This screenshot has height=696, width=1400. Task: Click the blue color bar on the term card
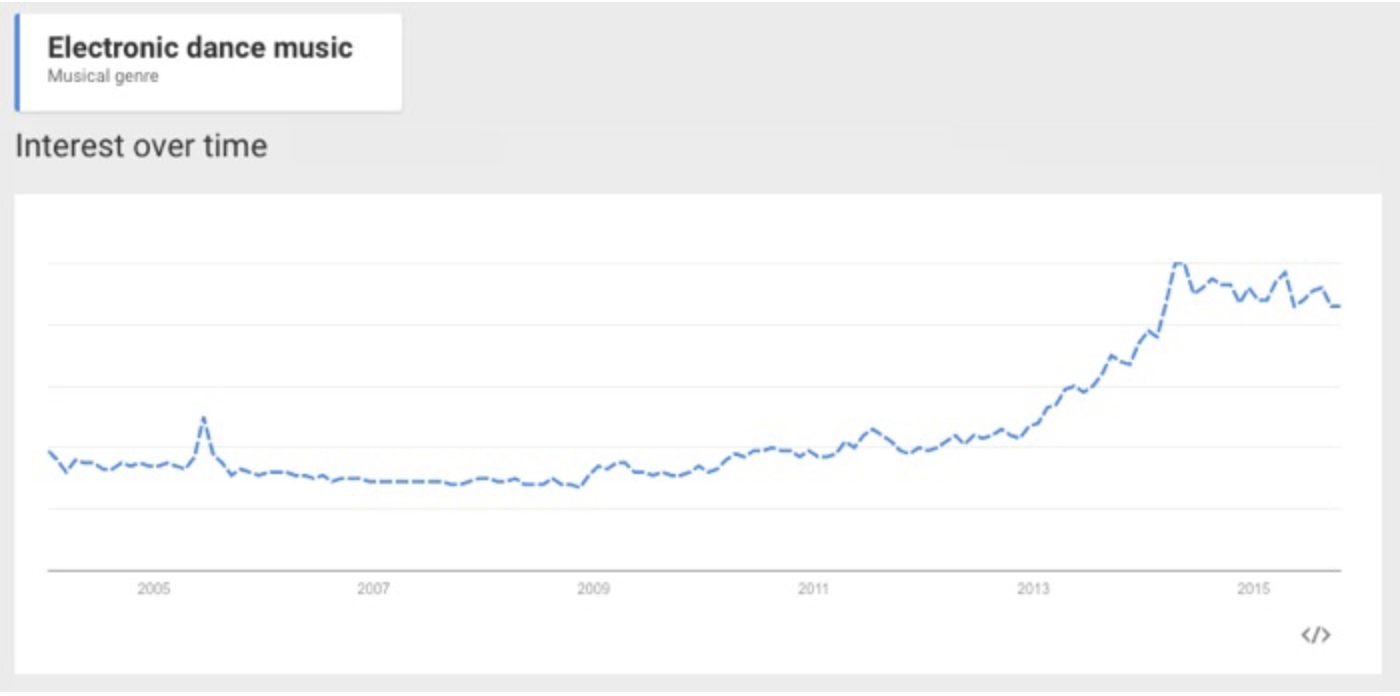17,61
